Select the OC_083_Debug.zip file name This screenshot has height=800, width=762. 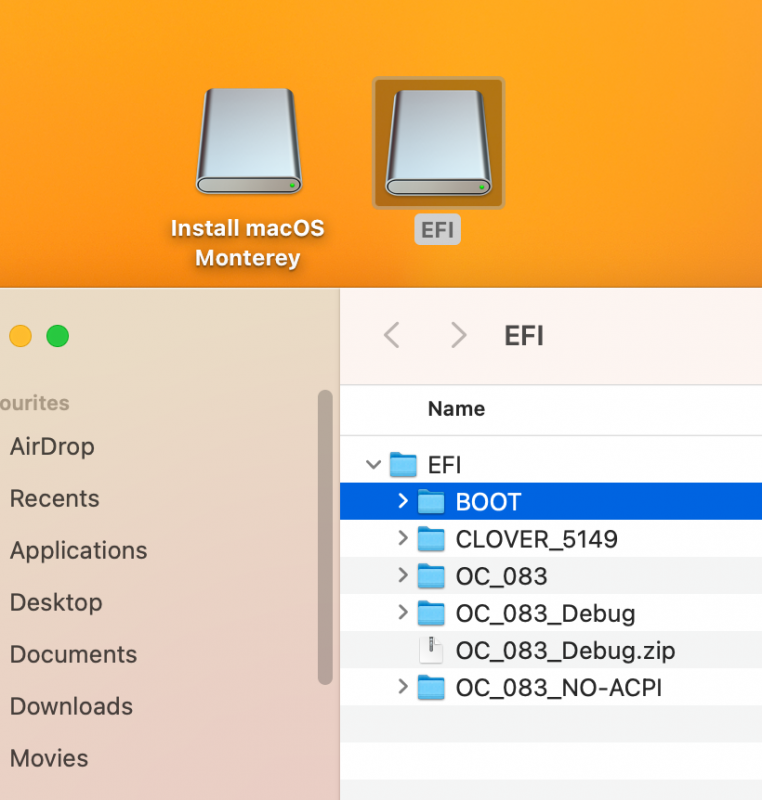click(x=565, y=651)
